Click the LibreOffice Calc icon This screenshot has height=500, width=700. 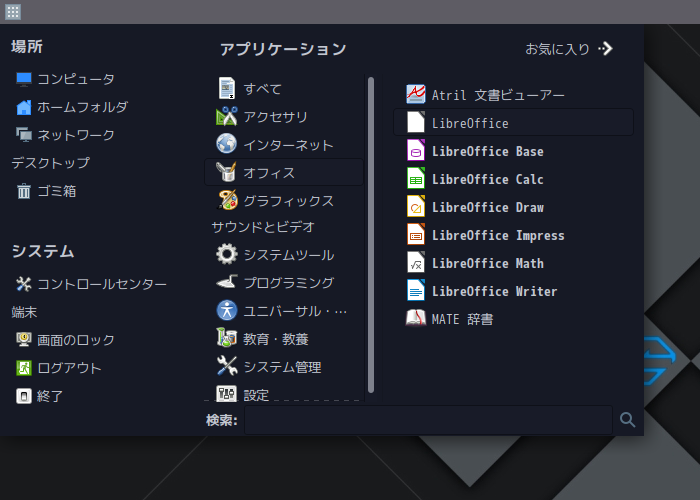(x=416, y=179)
